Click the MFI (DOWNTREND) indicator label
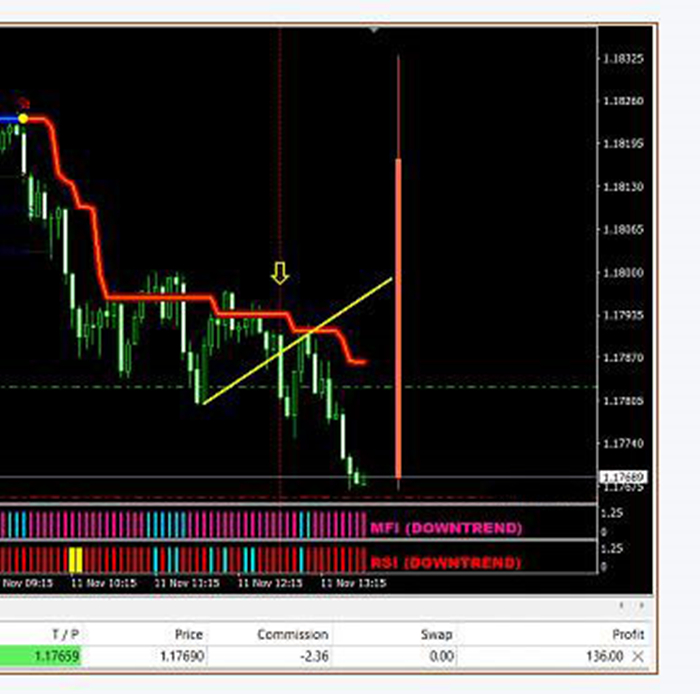 (446, 528)
